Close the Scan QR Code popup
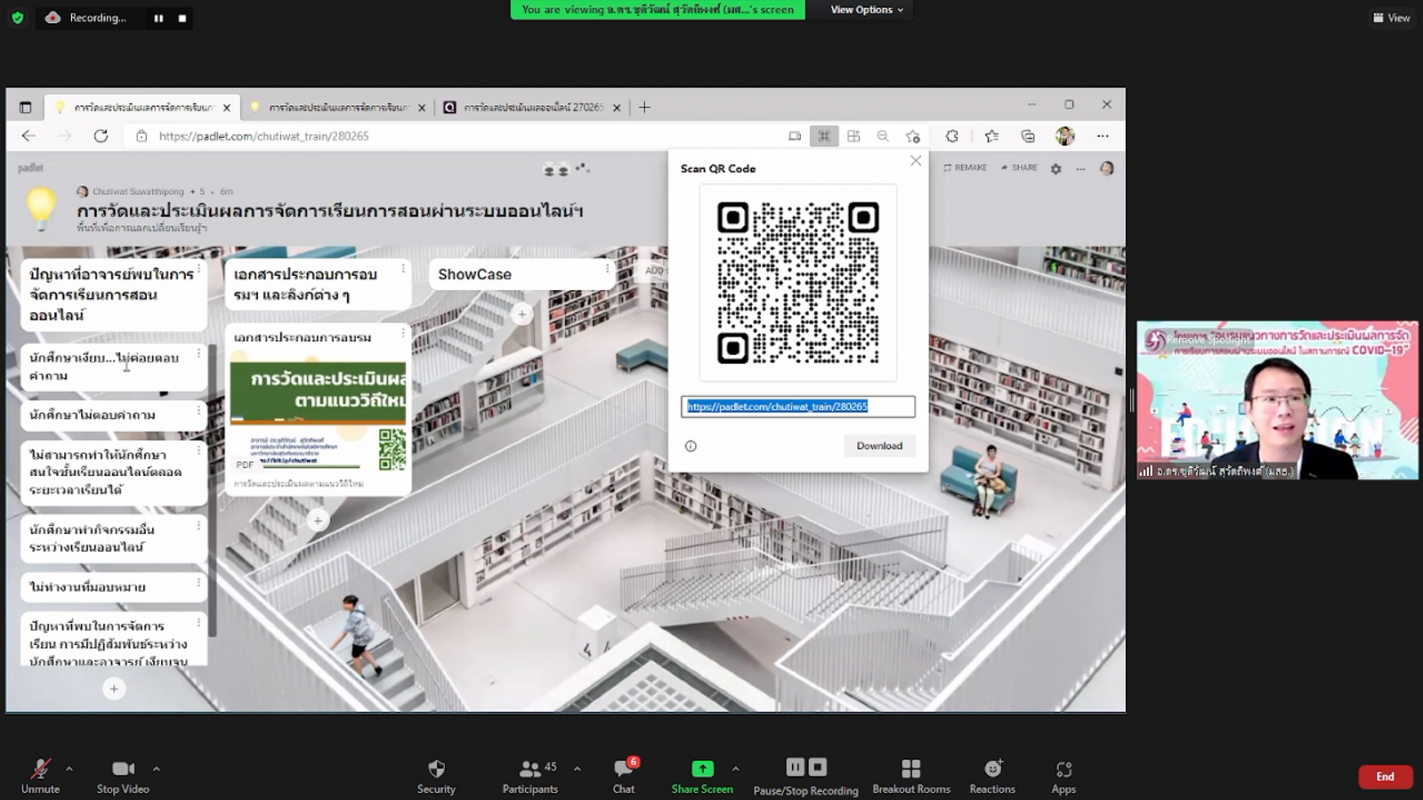This screenshot has width=1423, height=800. tap(915, 161)
